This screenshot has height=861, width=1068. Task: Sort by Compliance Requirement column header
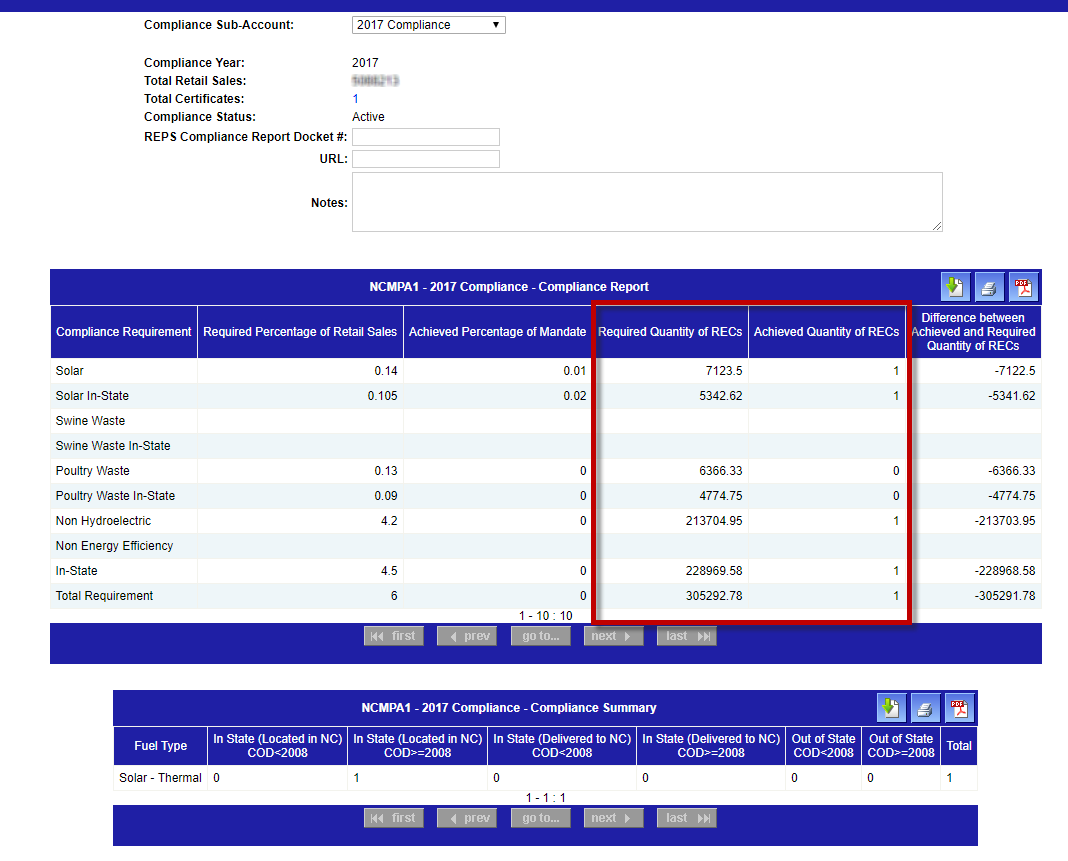(x=124, y=332)
